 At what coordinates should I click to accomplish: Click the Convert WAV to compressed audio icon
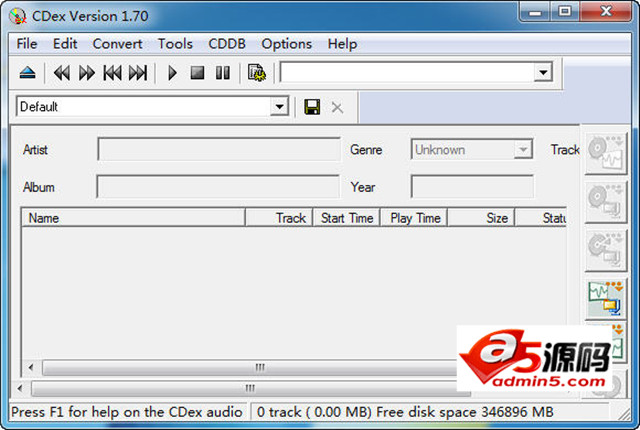(x=606, y=299)
